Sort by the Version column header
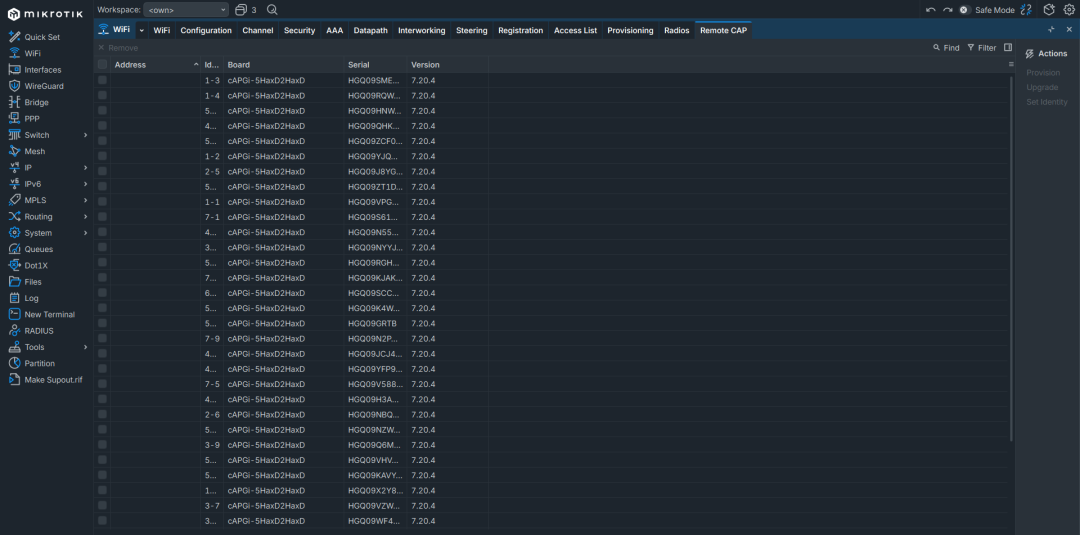The image size is (1080, 535). pyautogui.click(x=448, y=65)
